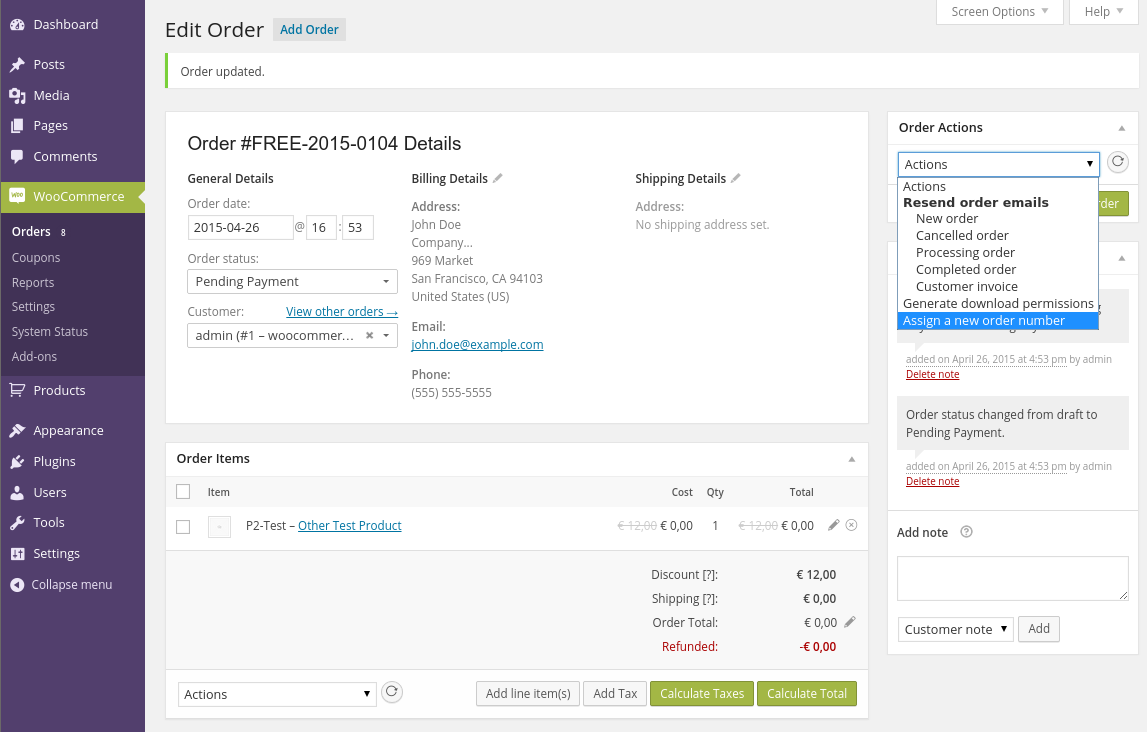The height and width of the screenshot is (732, 1147).
Task: Click the edit pencil beside Shipping Details
Action: click(x=736, y=178)
